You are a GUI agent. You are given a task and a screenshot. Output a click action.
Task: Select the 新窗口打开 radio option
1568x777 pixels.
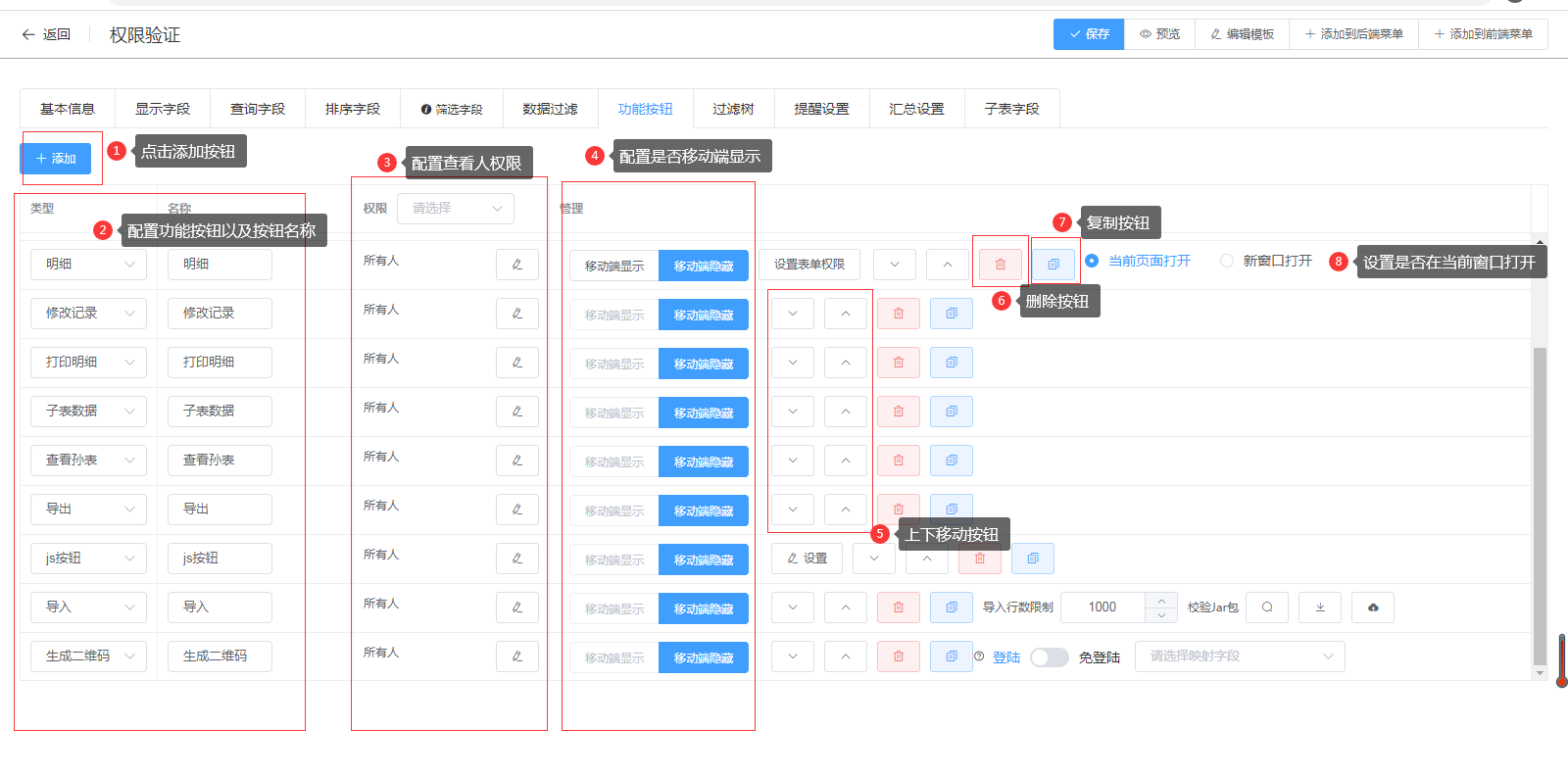[x=1227, y=261]
